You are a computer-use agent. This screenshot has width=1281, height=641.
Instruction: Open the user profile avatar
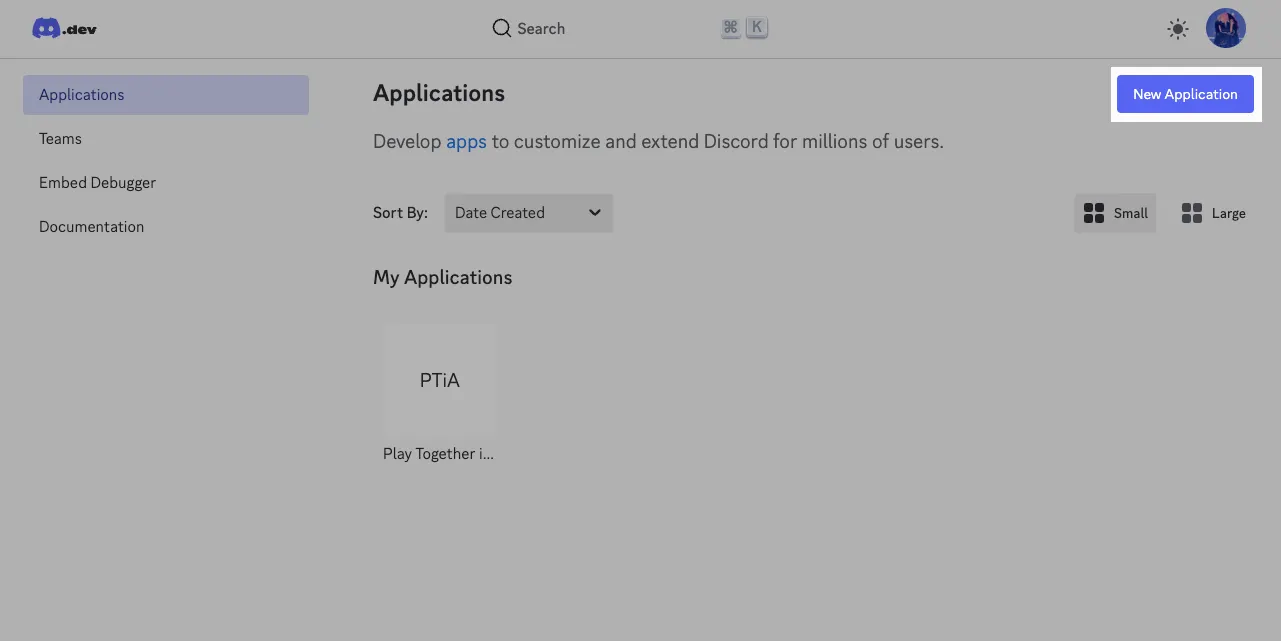pos(1225,29)
